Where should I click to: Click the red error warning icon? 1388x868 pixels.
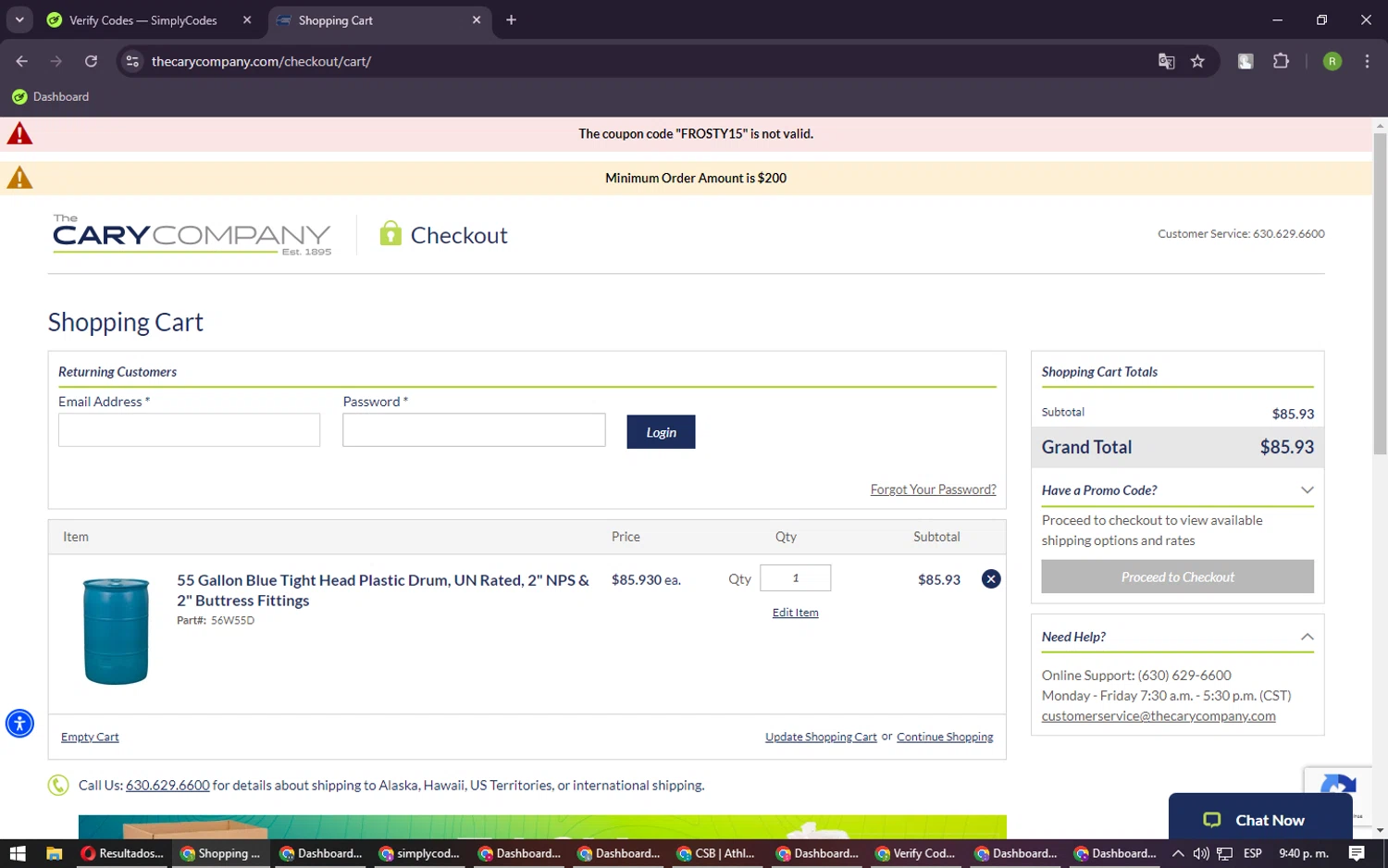click(19, 134)
